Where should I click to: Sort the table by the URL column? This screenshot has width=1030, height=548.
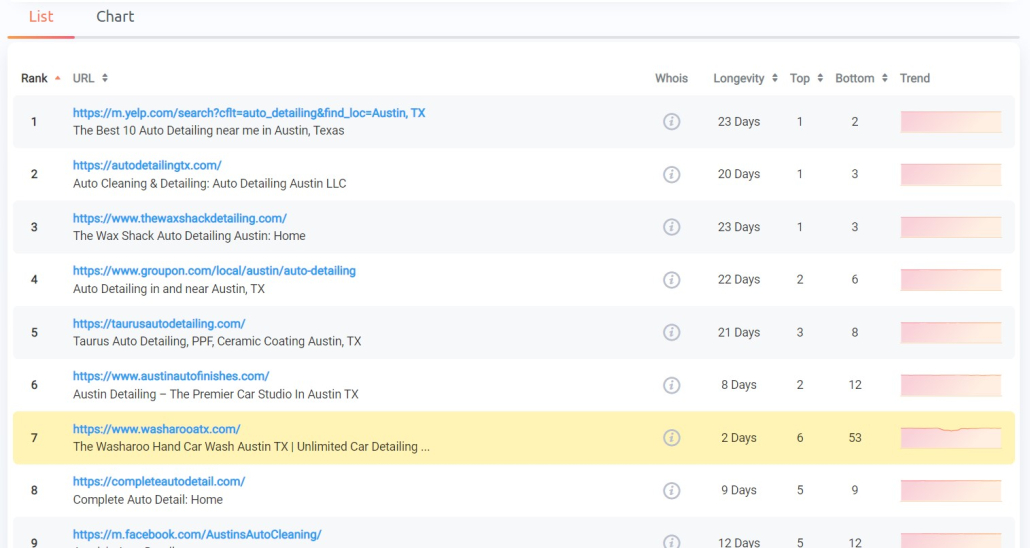point(90,78)
